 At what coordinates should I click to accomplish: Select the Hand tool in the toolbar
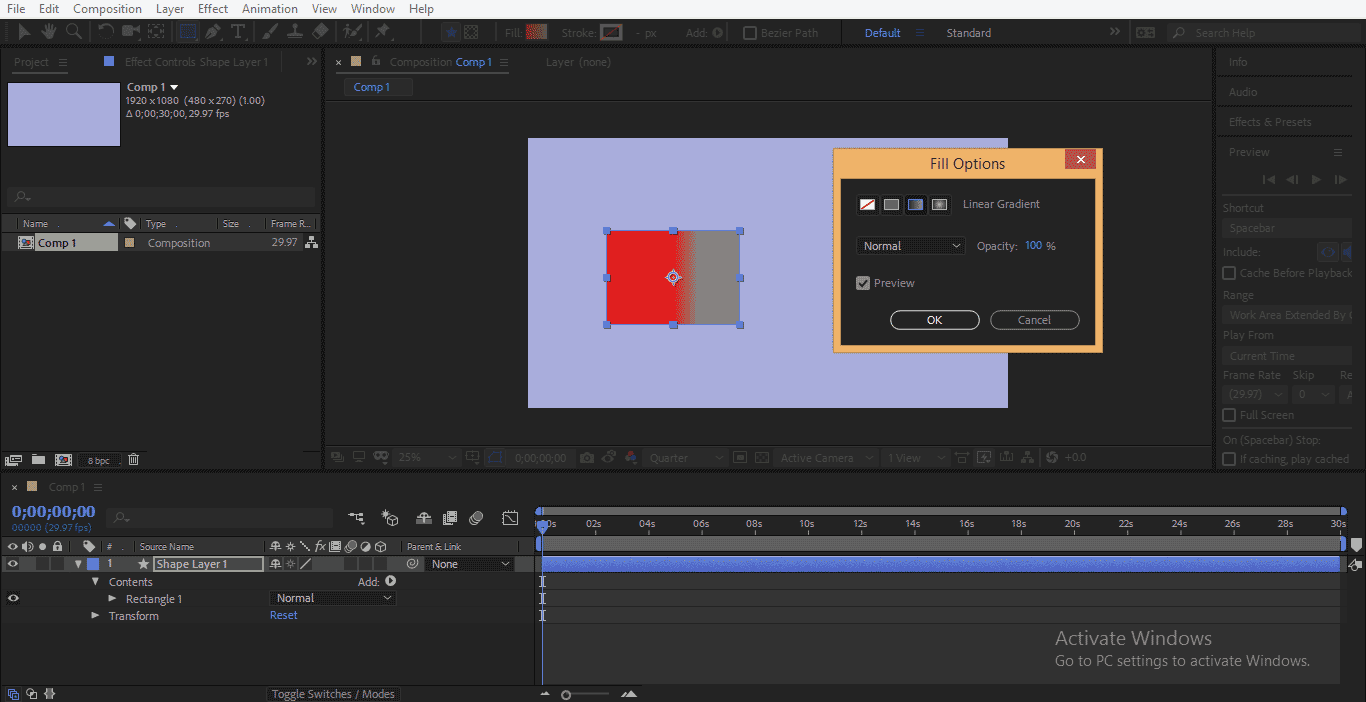coord(47,31)
